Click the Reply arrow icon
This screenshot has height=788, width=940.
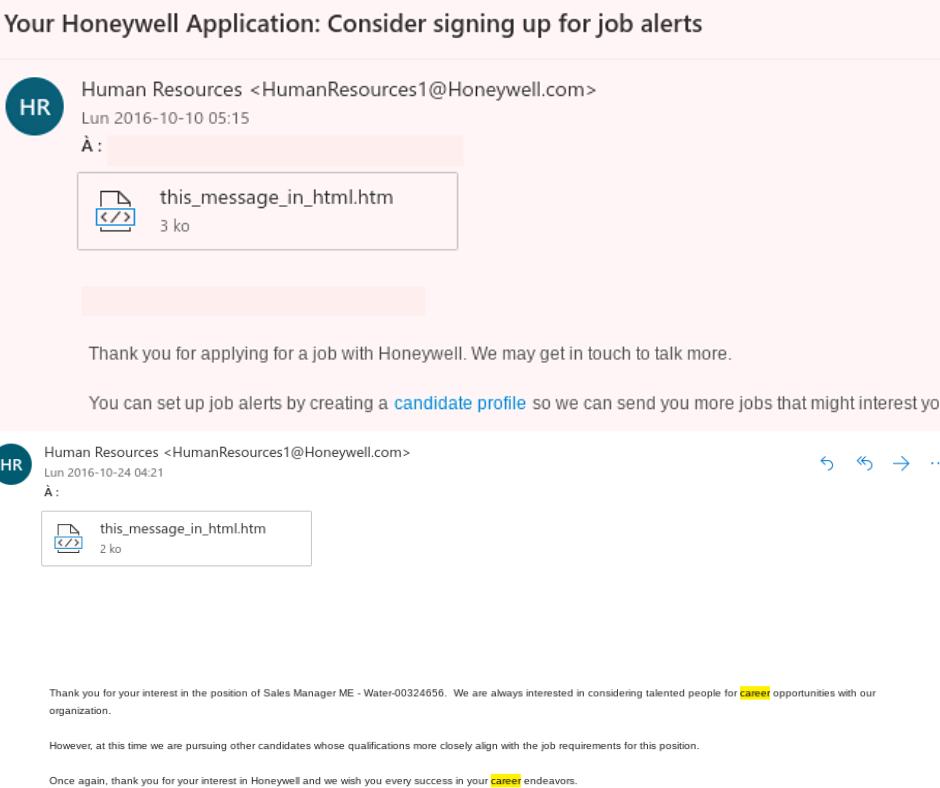point(827,463)
